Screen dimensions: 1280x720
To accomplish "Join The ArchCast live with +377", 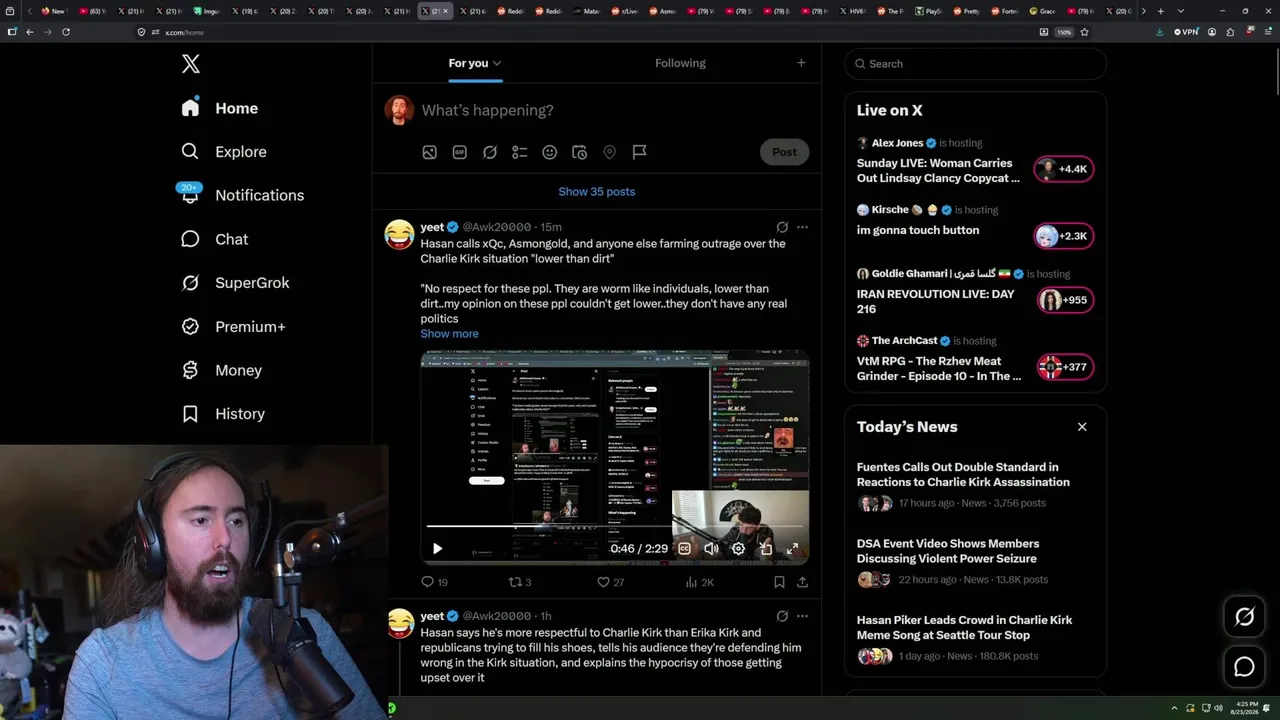I will [x=1063, y=367].
